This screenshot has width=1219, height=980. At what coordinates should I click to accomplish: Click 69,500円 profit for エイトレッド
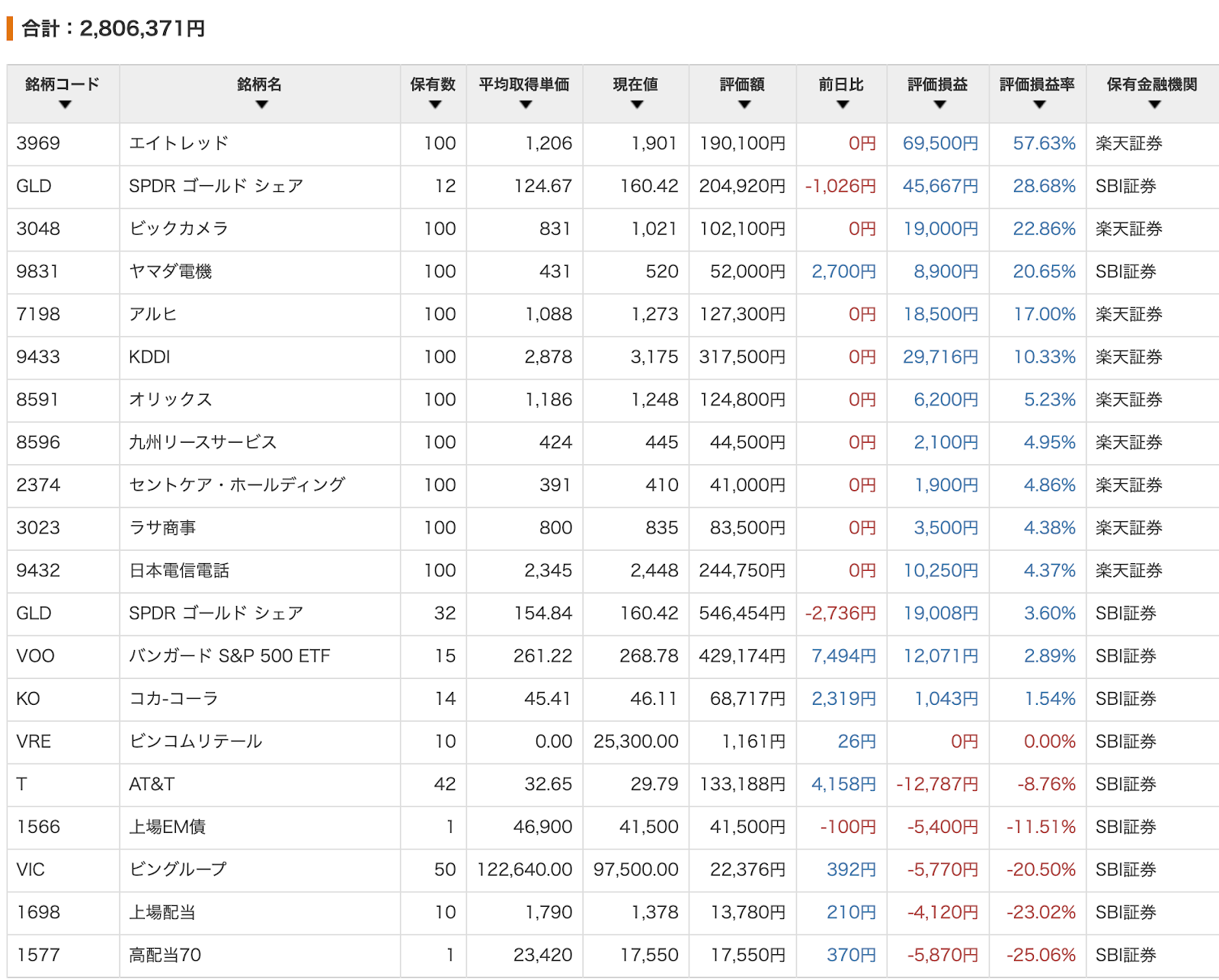pyautogui.click(x=940, y=143)
